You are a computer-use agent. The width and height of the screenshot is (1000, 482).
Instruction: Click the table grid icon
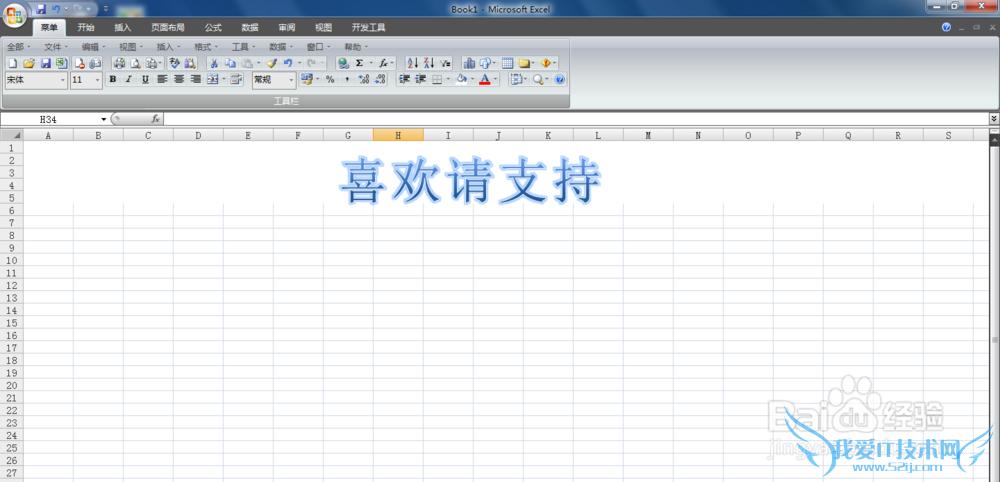[508, 63]
